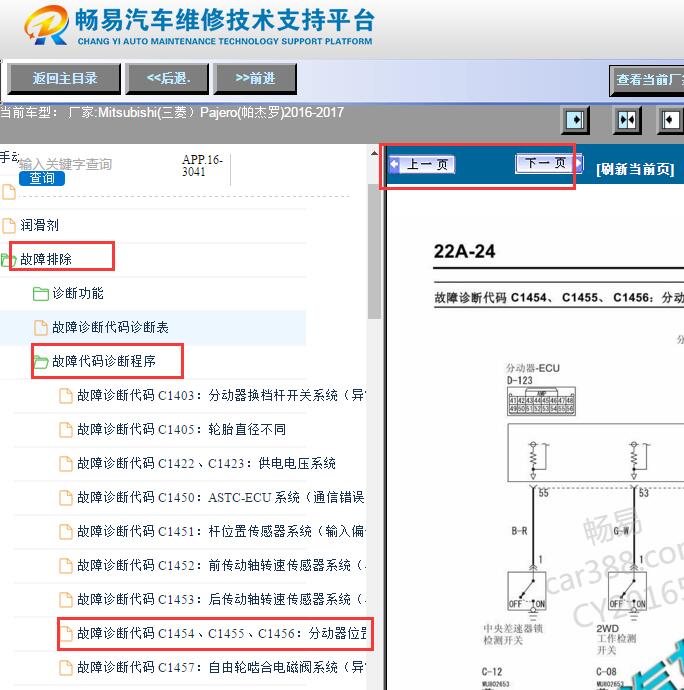Image resolution: width=684 pixels, height=690 pixels.
Task: Click the folder icon beside 诊断功能
Action: [x=41, y=294]
